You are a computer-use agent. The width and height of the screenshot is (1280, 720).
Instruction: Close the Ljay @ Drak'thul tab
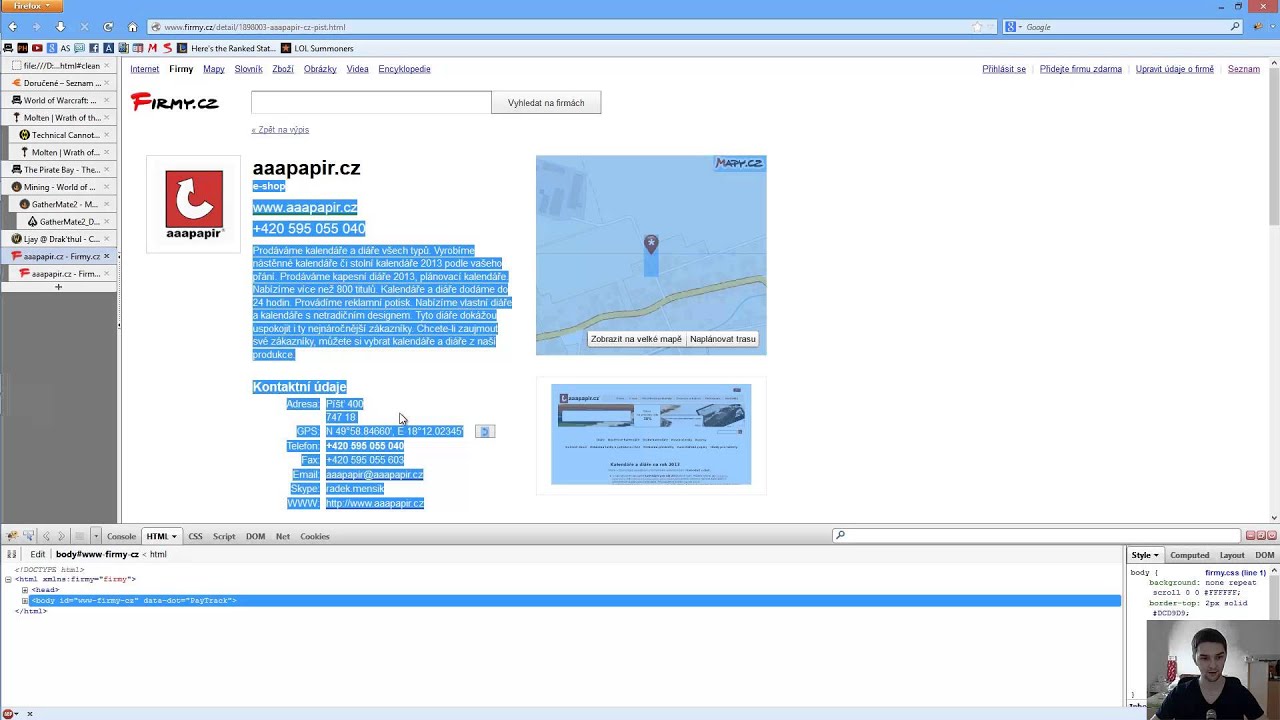click(x=106, y=239)
